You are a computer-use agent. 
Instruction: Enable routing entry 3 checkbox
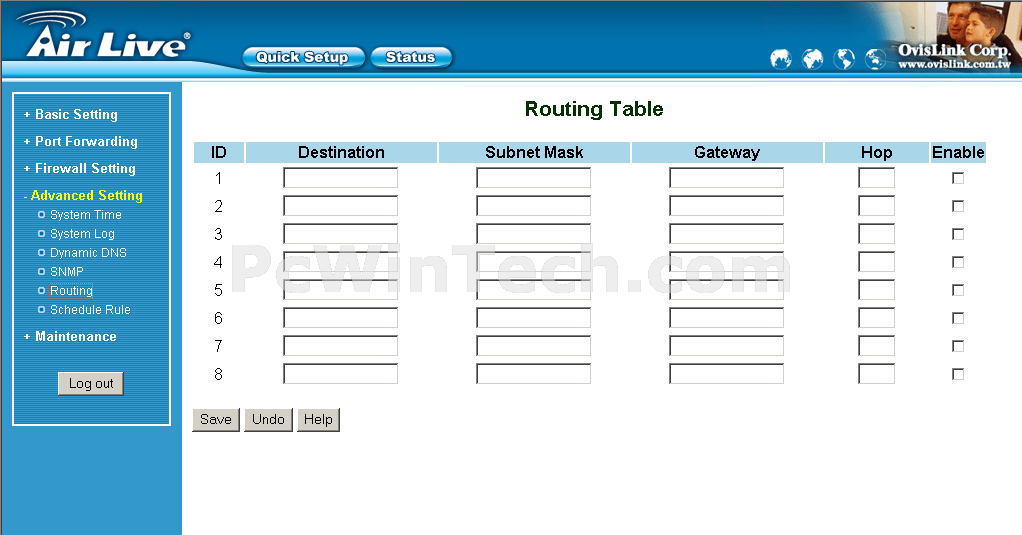pos(957,234)
